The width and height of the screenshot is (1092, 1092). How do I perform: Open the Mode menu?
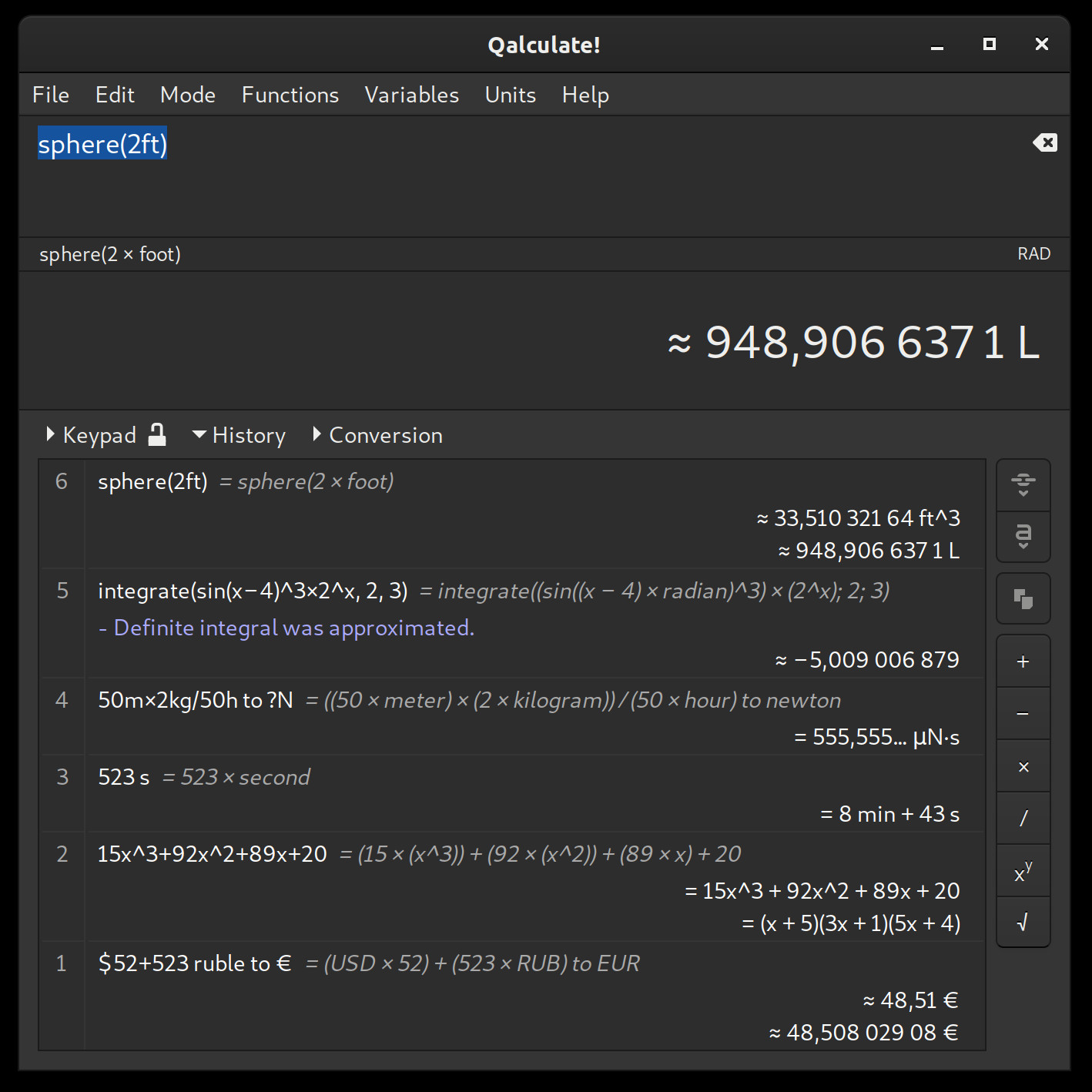tap(188, 95)
